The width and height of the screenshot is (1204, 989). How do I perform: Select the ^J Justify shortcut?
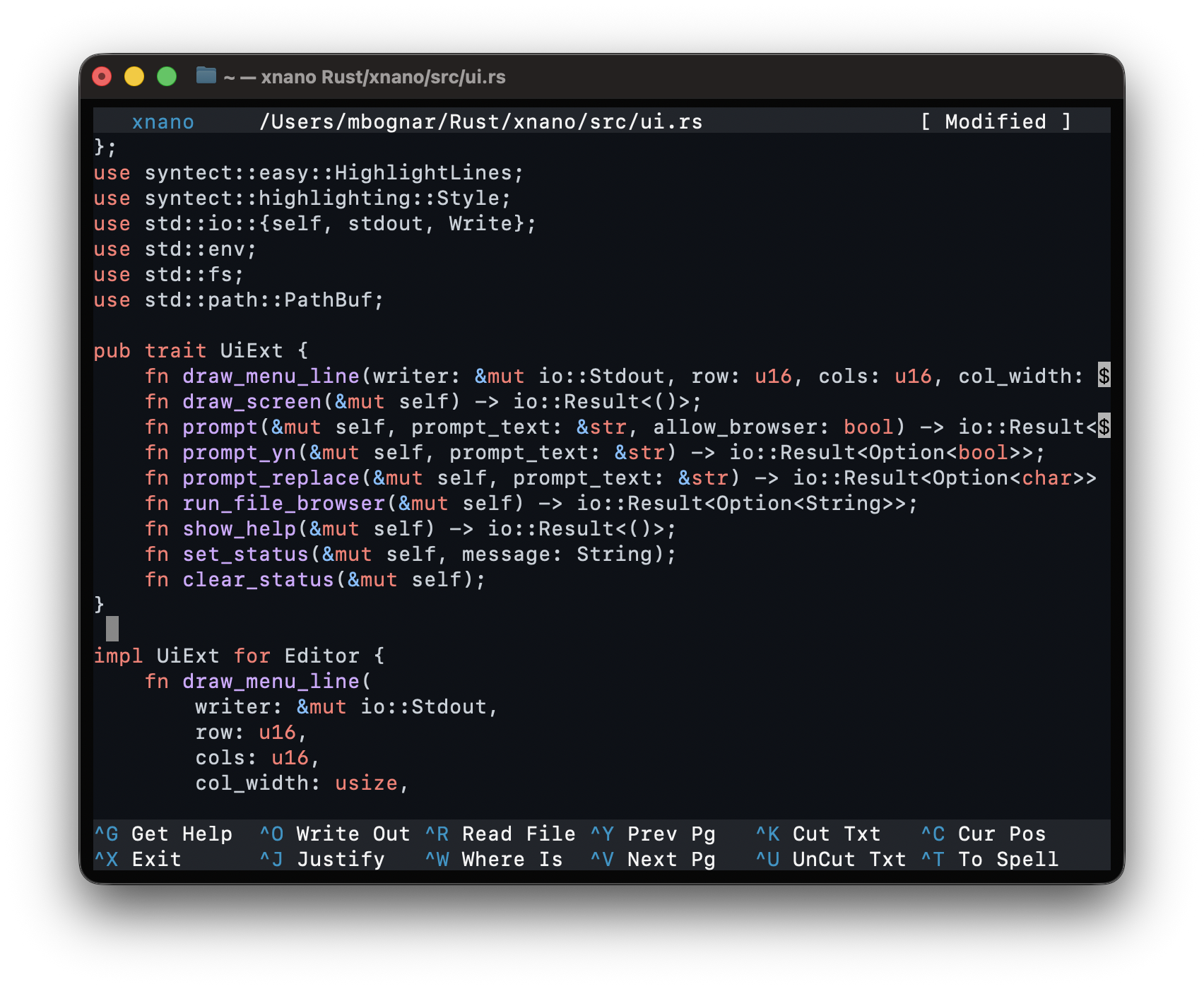pos(322,859)
